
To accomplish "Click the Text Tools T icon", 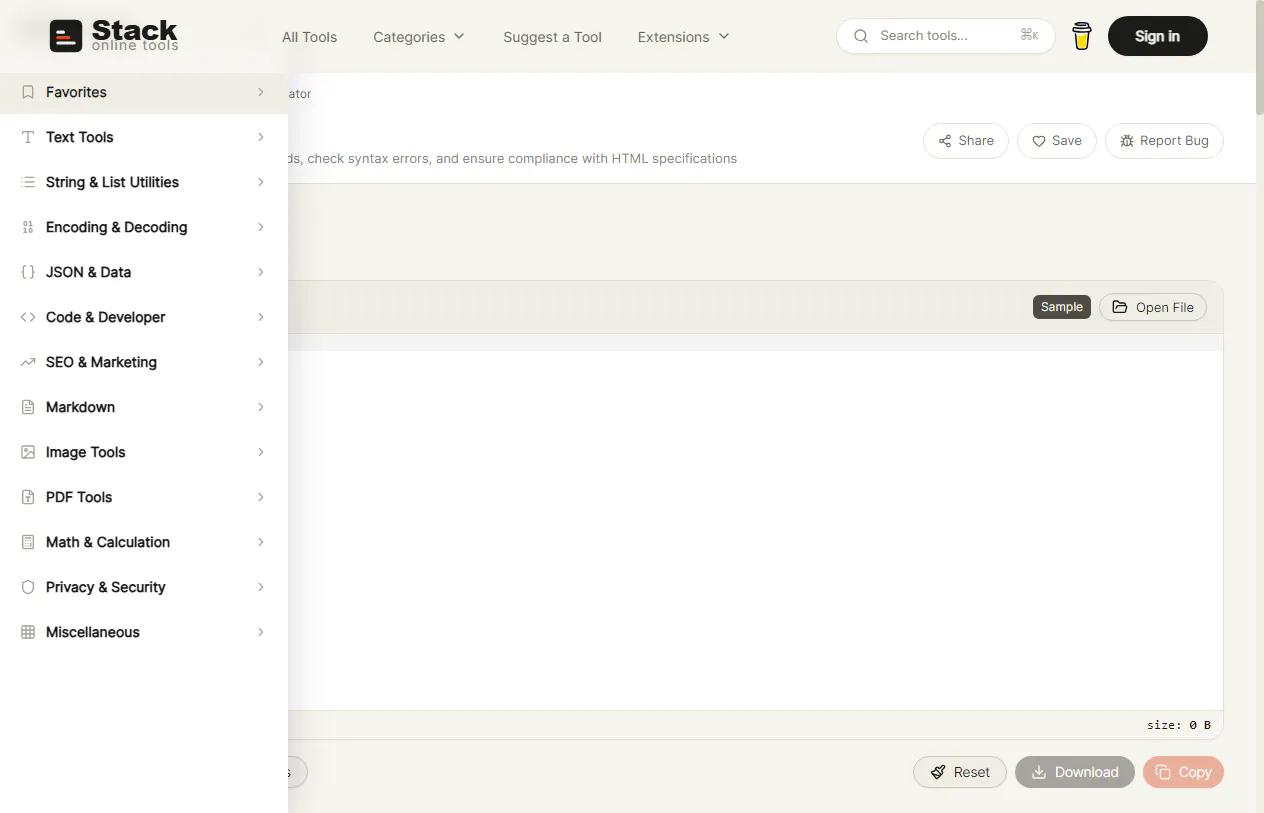I will (28, 137).
